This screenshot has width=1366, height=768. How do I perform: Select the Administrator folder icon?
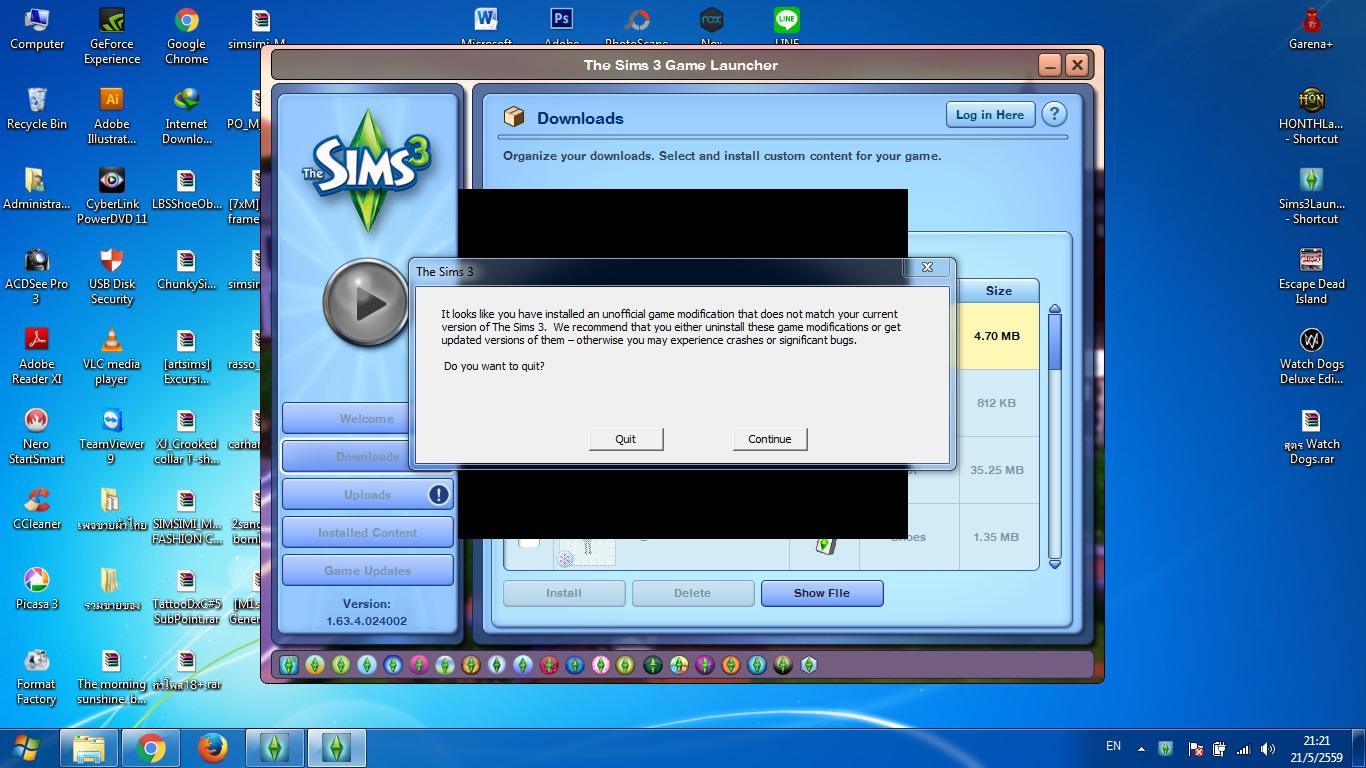point(37,188)
